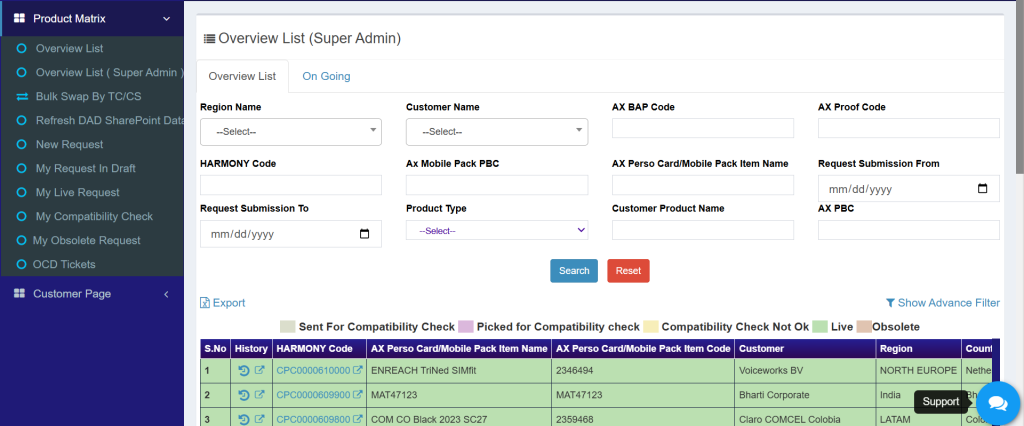
Task: Click the Export file icon
Action: tap(205, 303)
